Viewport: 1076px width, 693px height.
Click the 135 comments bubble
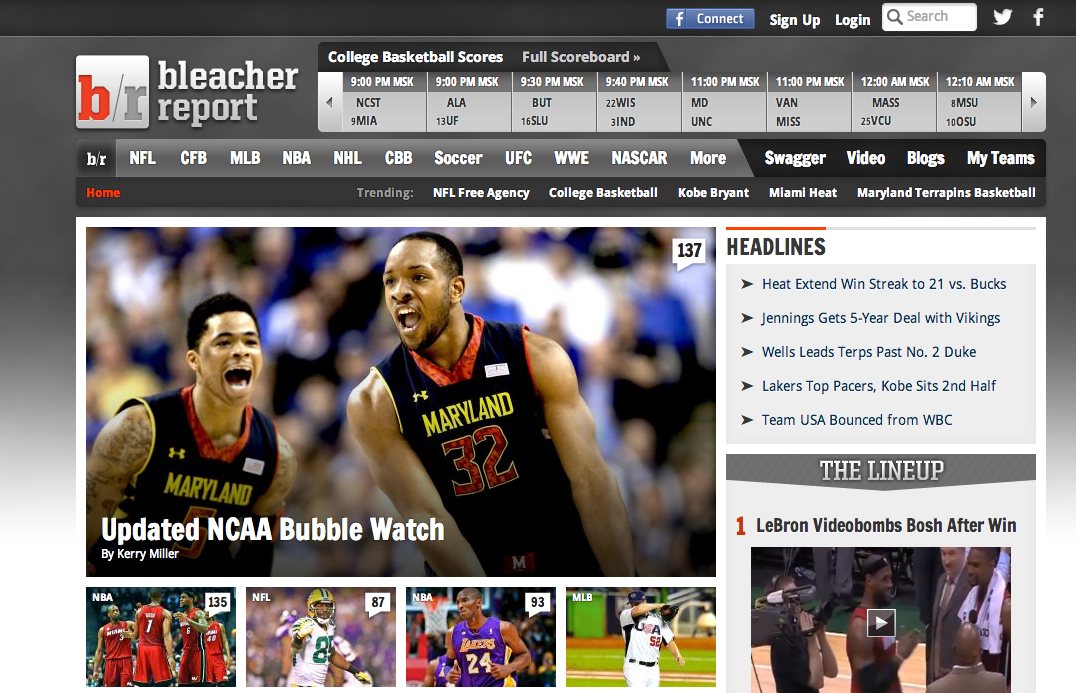tap(217, 603)
